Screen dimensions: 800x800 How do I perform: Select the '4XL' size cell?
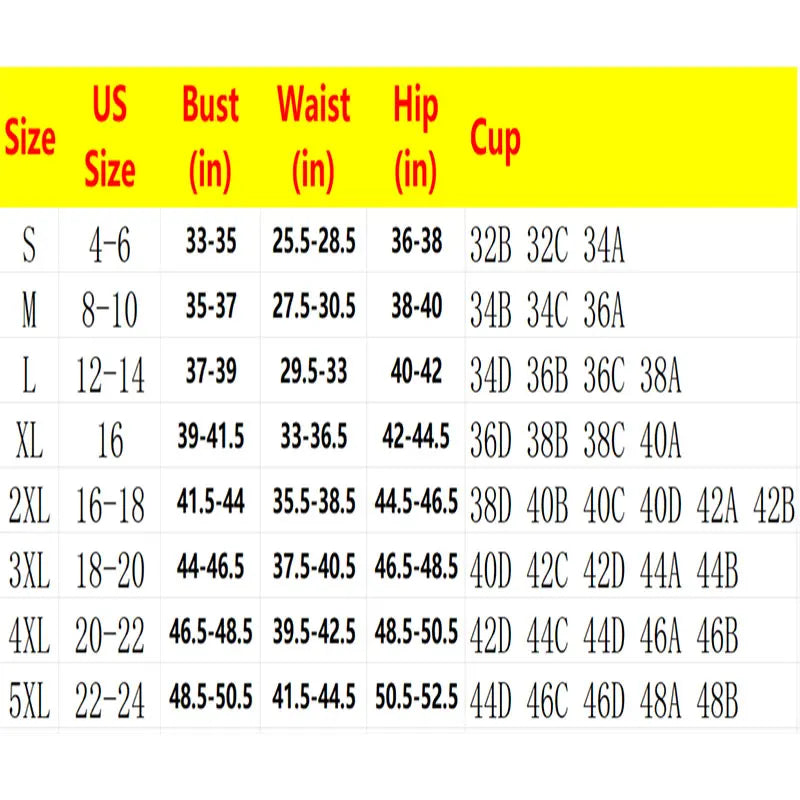(x=29, y=635)
